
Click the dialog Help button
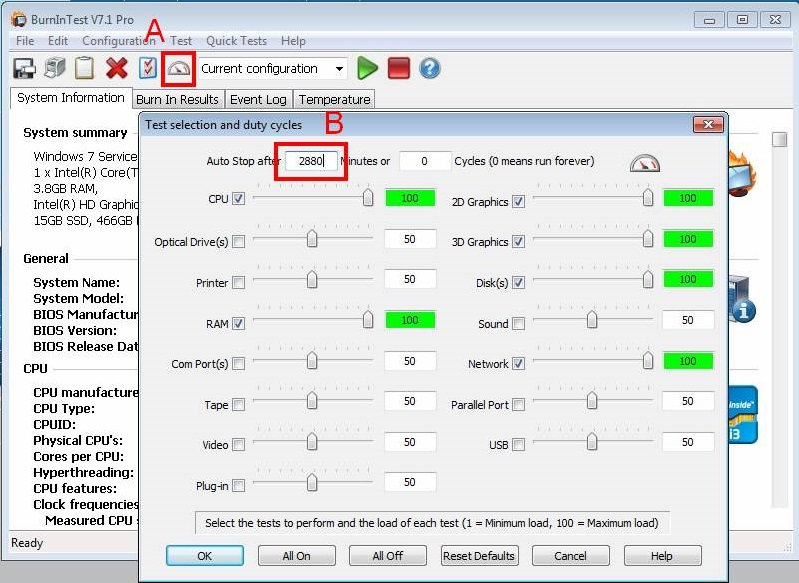[x=662, y=555]
